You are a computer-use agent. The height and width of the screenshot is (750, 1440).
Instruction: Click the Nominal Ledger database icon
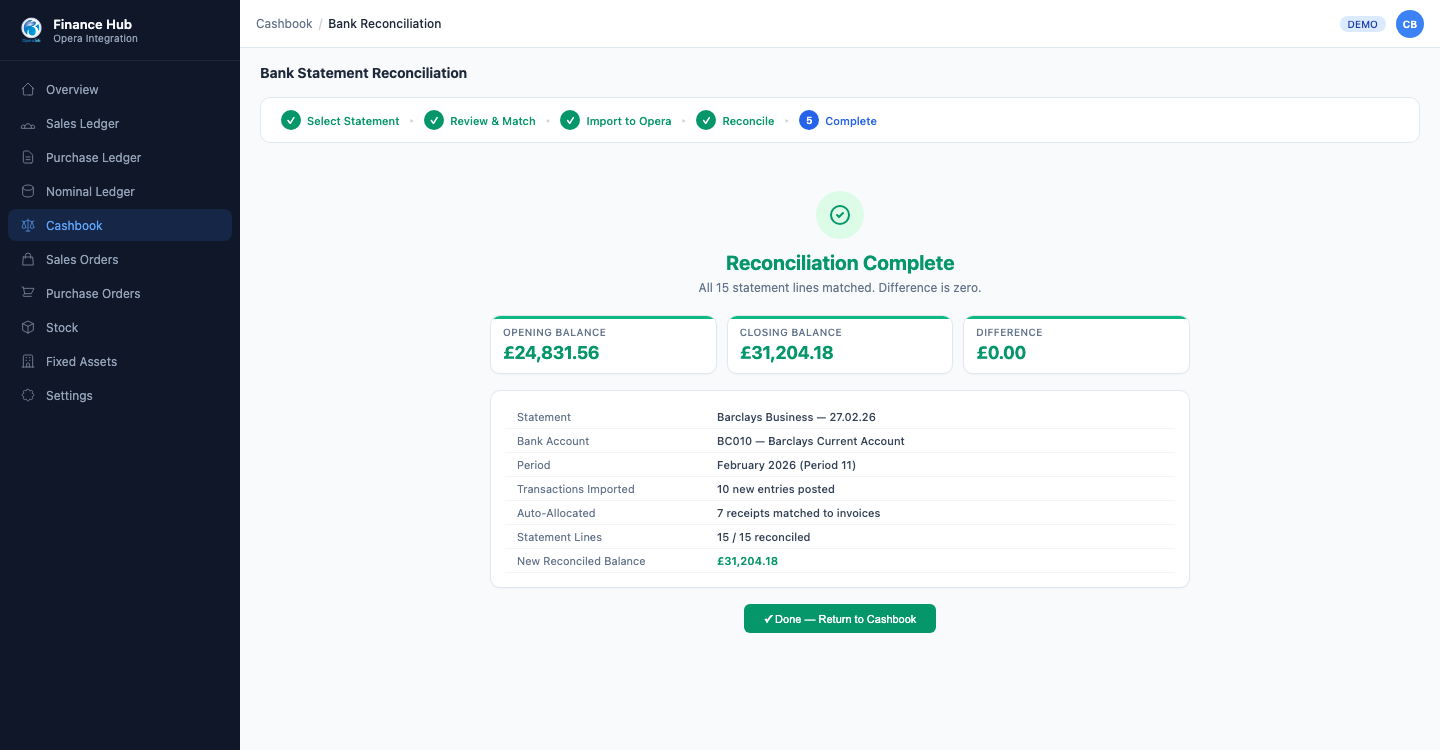pos(28,192)
